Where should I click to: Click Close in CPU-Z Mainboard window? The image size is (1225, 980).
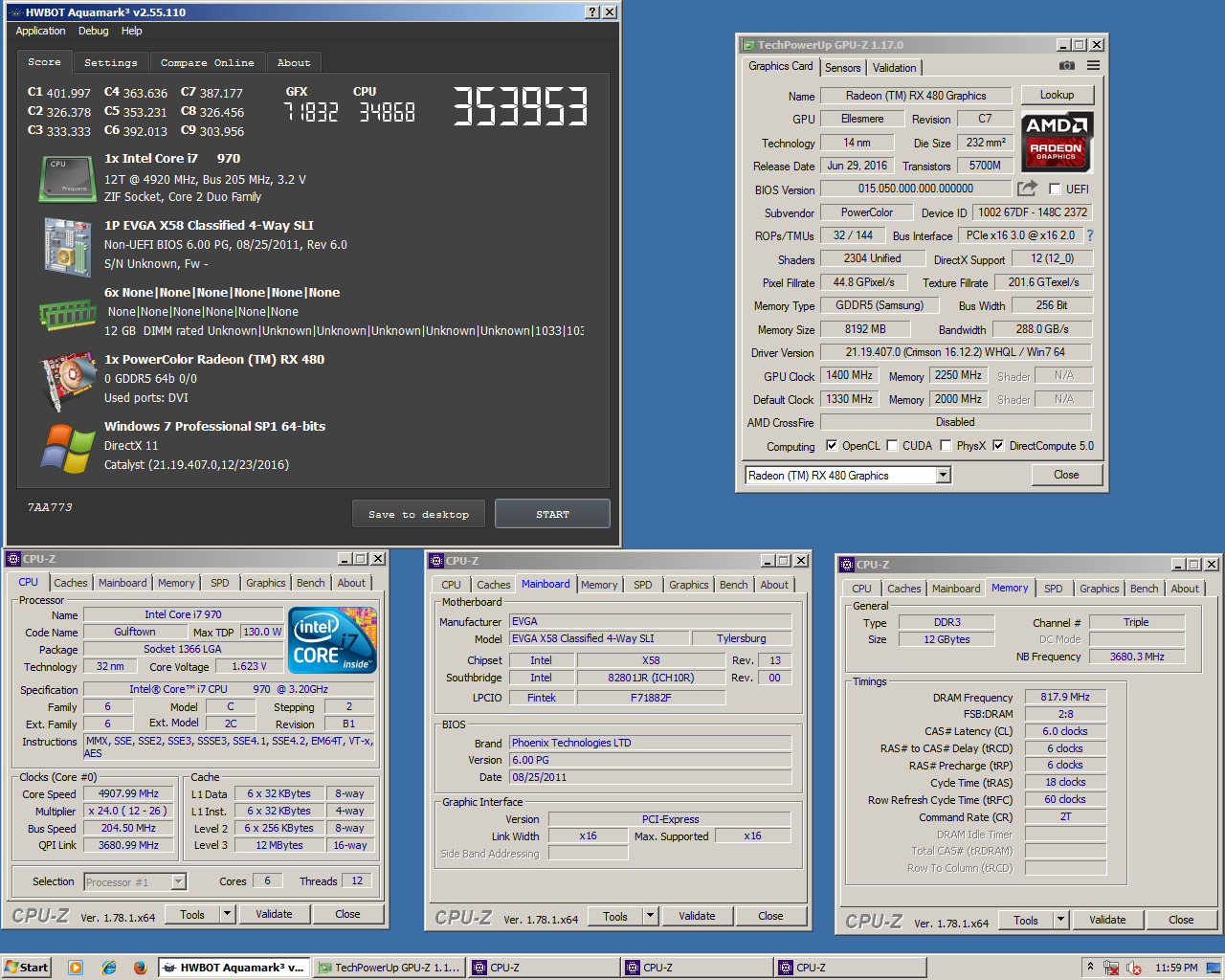click(x=770, y=916)
